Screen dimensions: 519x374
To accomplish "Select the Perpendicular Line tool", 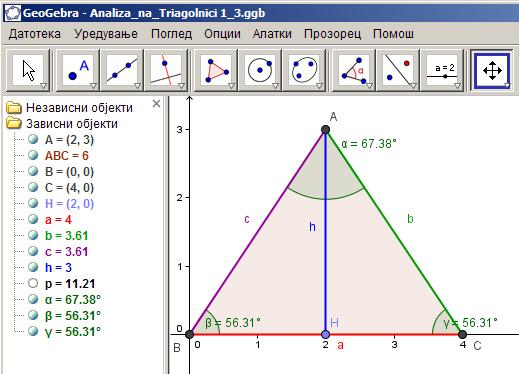I will tap(166, 70).
